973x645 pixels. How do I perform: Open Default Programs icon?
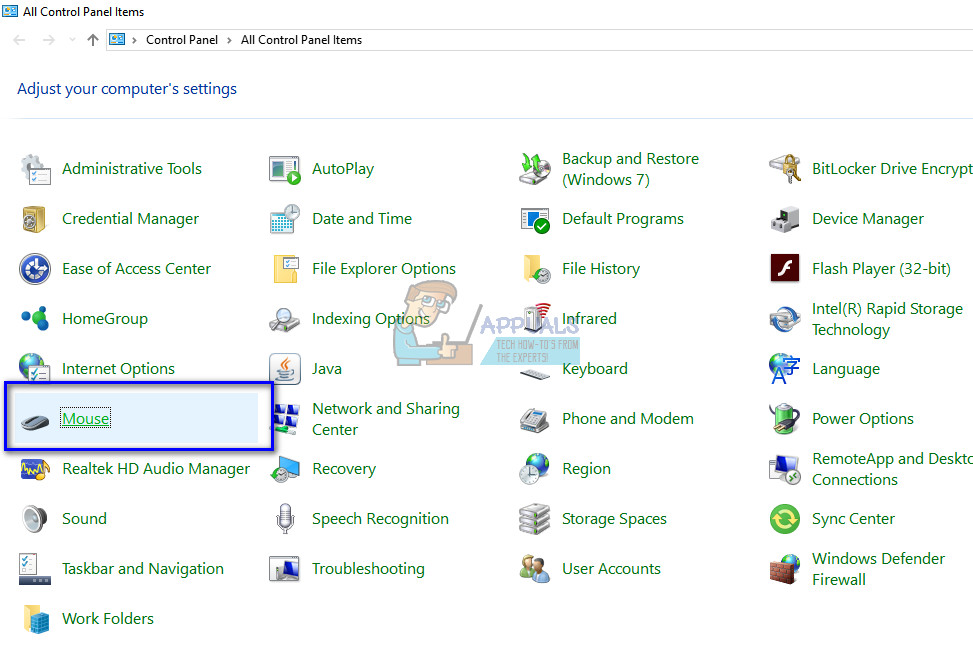pos(535,219)
